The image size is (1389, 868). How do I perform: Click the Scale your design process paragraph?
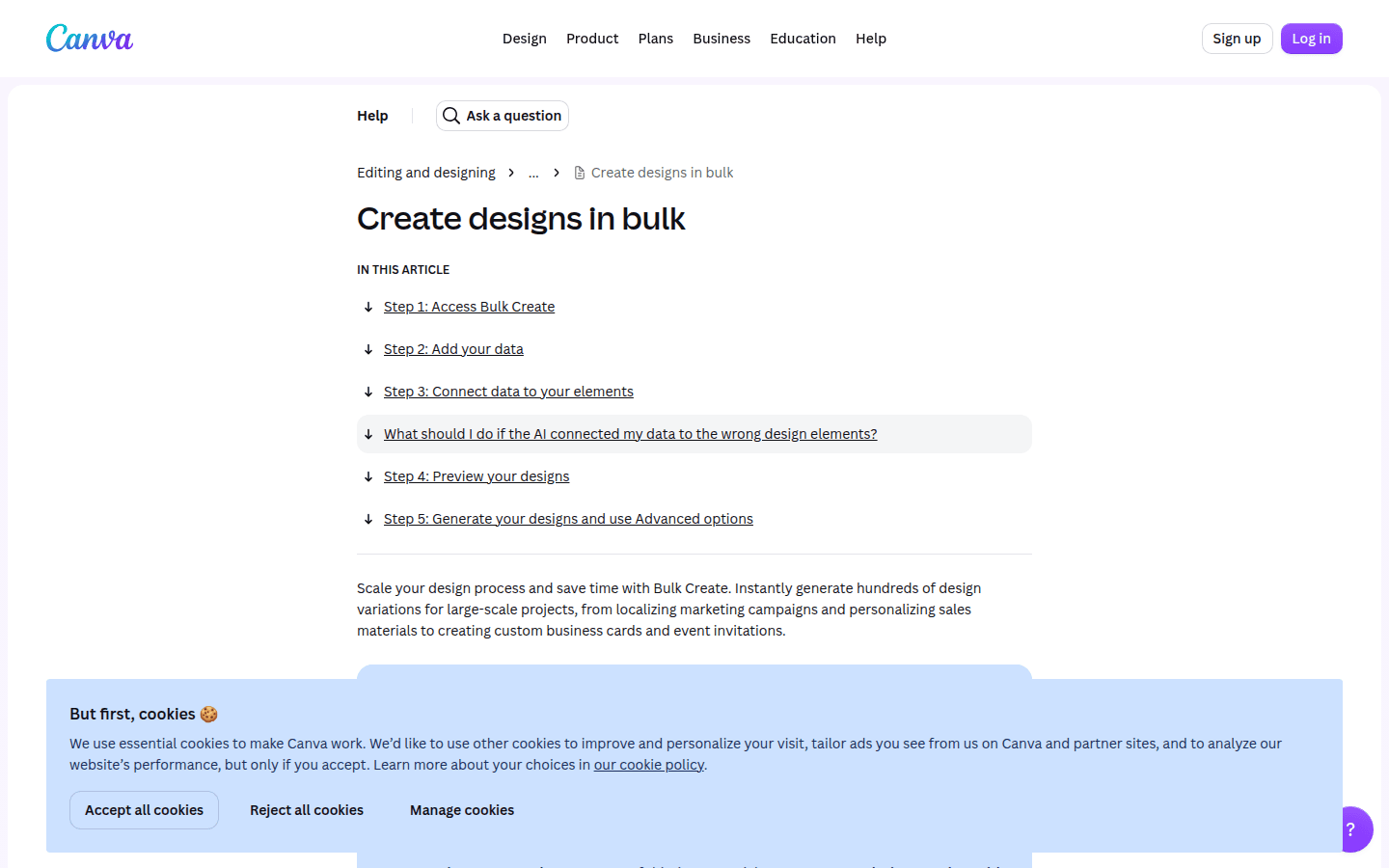[x=669, y=610]
